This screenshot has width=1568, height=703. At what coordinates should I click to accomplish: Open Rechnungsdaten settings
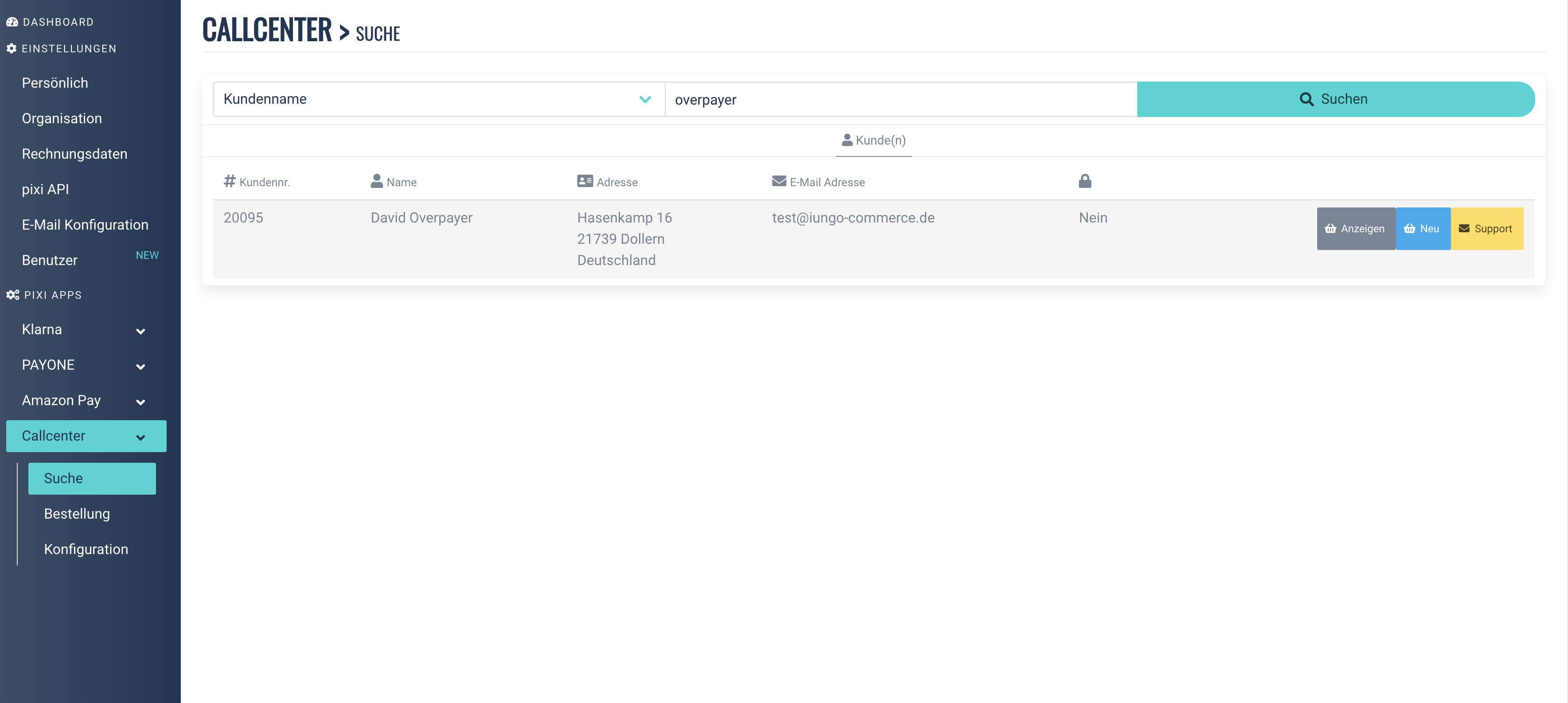(74, 154)
